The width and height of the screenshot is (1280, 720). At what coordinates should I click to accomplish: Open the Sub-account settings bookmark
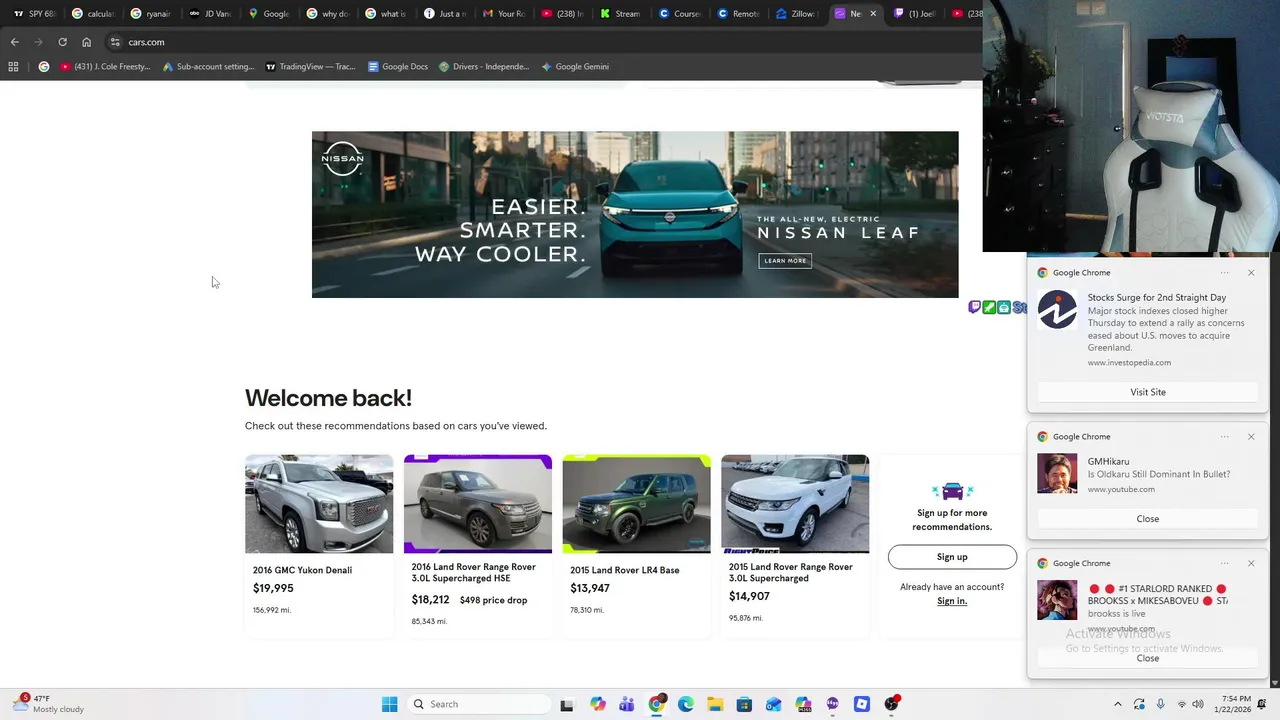click(209, 67)
